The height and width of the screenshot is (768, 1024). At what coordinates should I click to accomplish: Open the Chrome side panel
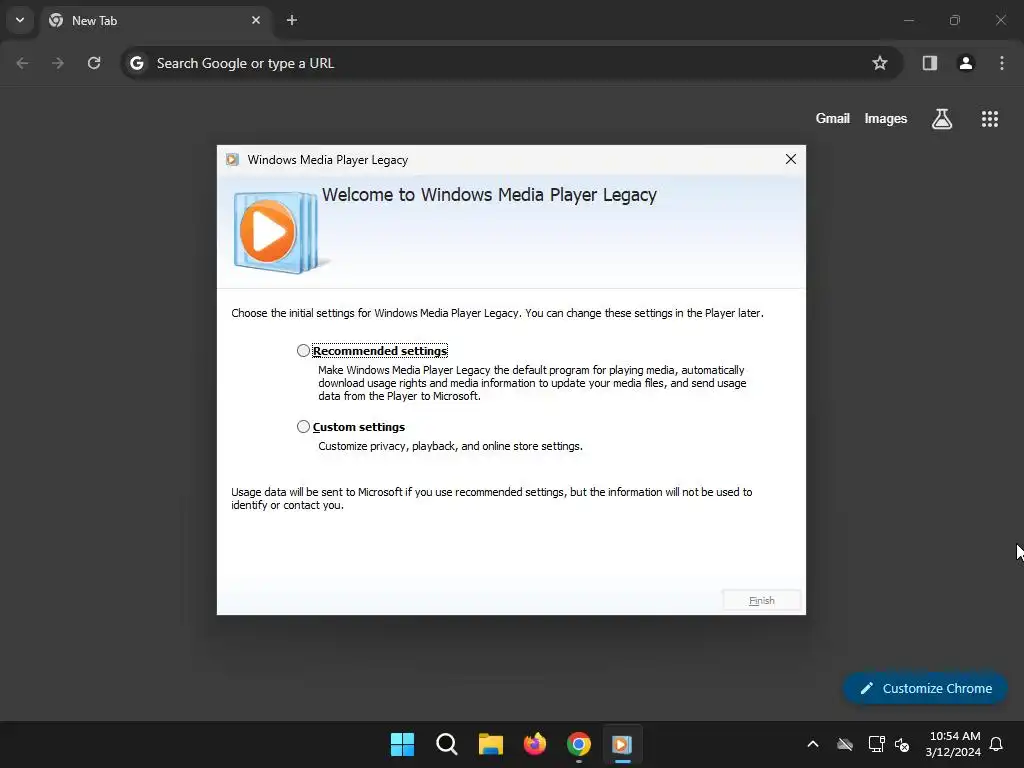tap(929, 63)
